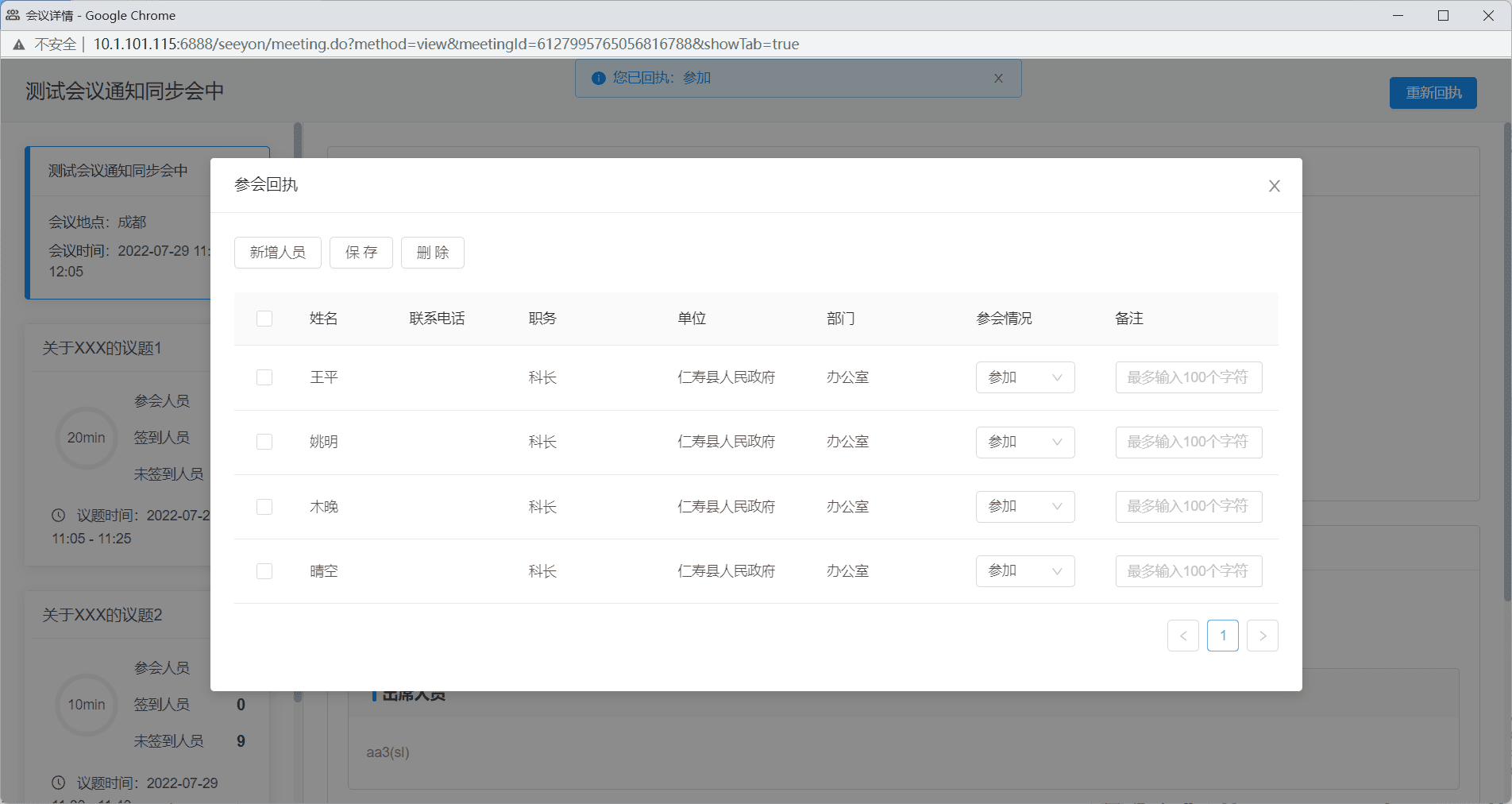Click the aa3(sl) attendee entry

click(388, 752)
